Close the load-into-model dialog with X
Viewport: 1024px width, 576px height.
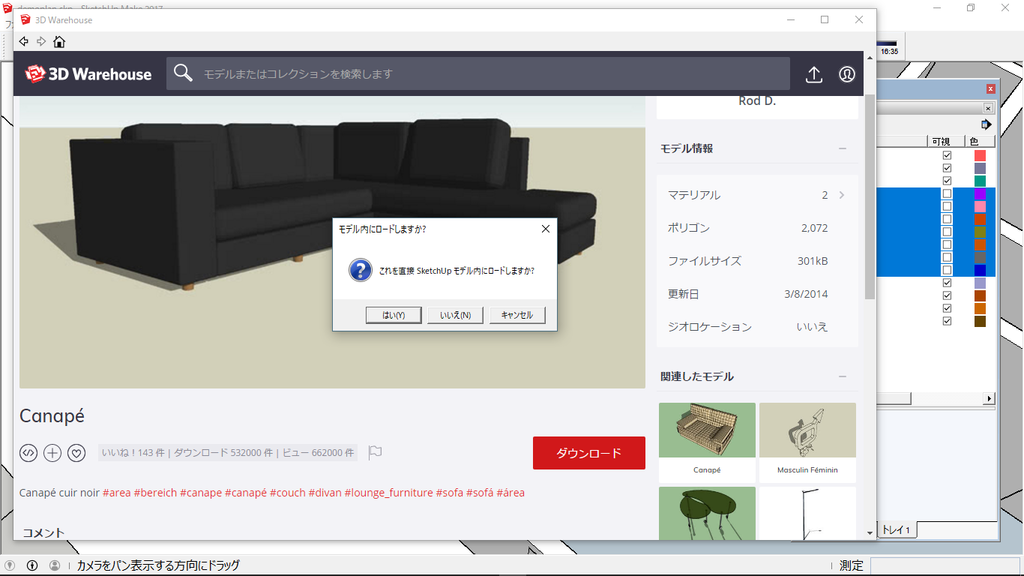pos(545,229)
